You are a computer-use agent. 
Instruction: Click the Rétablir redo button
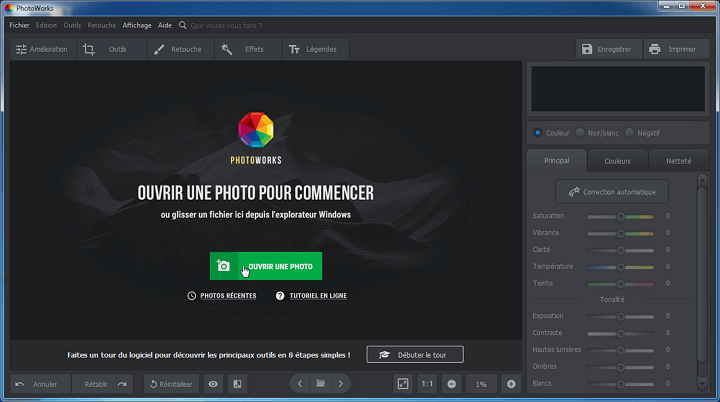coord(102,384)
